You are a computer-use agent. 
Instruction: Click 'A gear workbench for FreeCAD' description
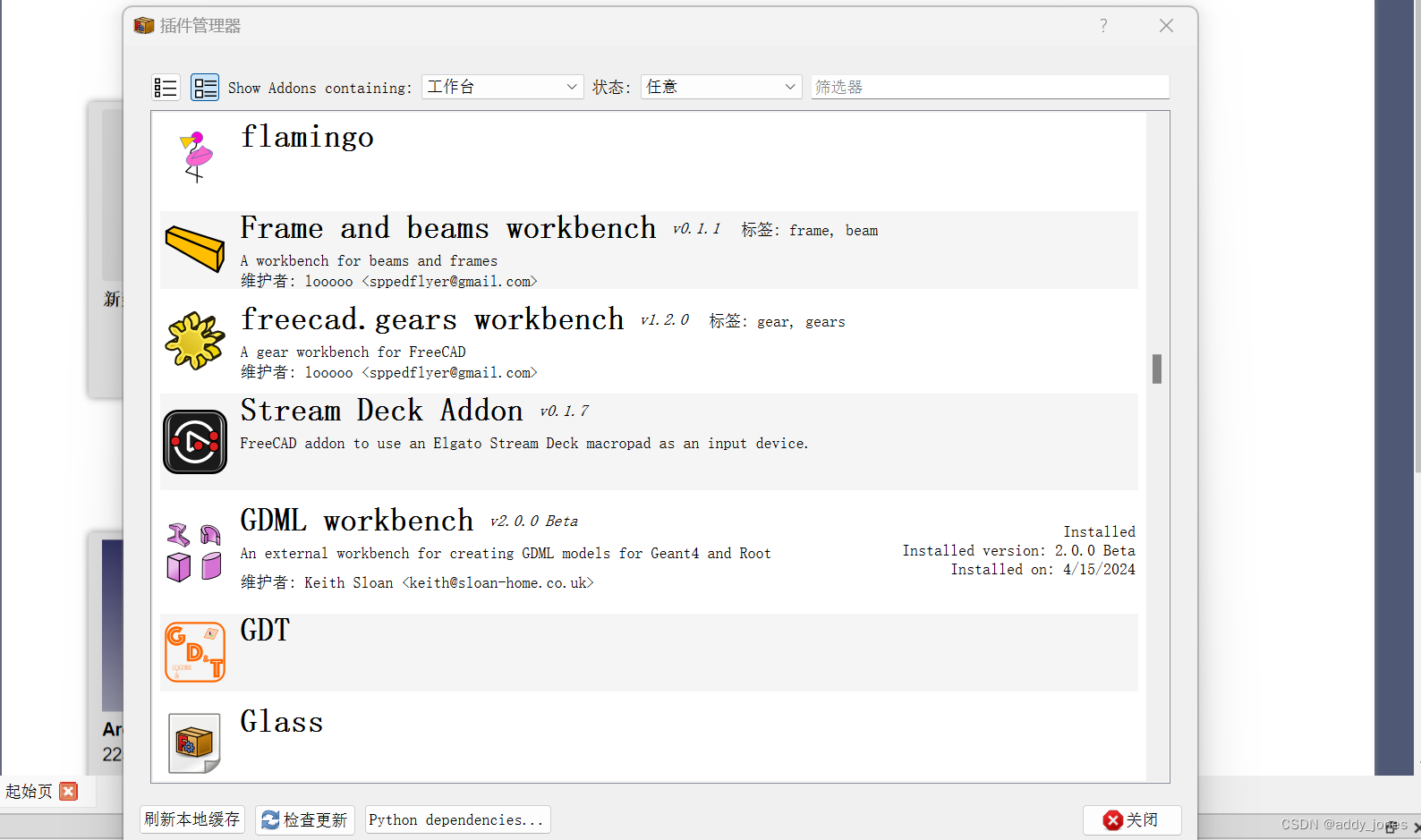[353, 352]
